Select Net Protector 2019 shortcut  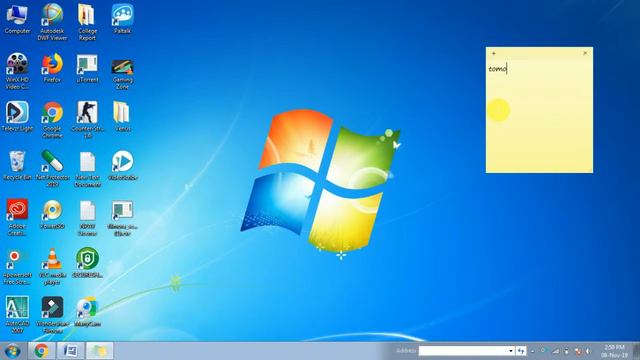(52, 168)
